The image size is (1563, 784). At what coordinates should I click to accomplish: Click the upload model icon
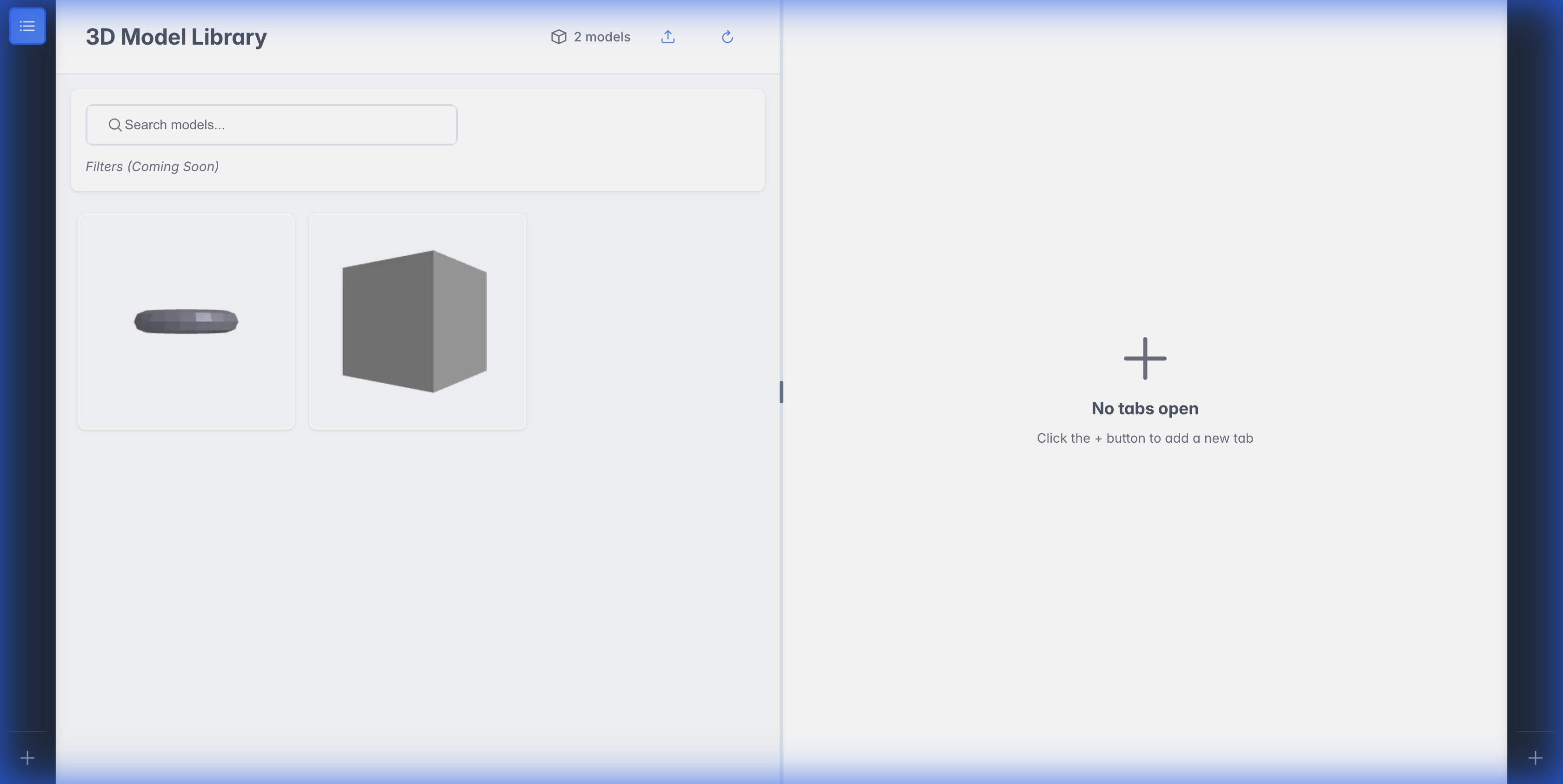pos(668,37)
